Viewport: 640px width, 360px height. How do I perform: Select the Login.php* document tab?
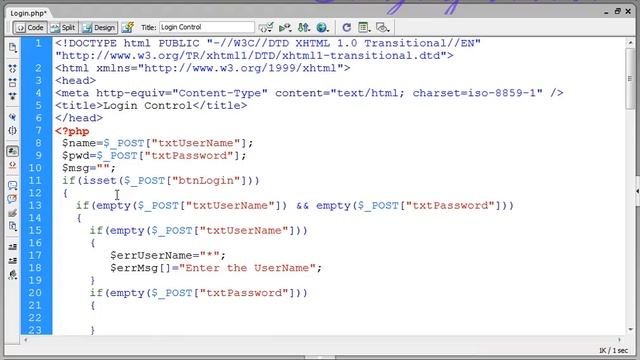pyautogui.click(x=28, y=13)
